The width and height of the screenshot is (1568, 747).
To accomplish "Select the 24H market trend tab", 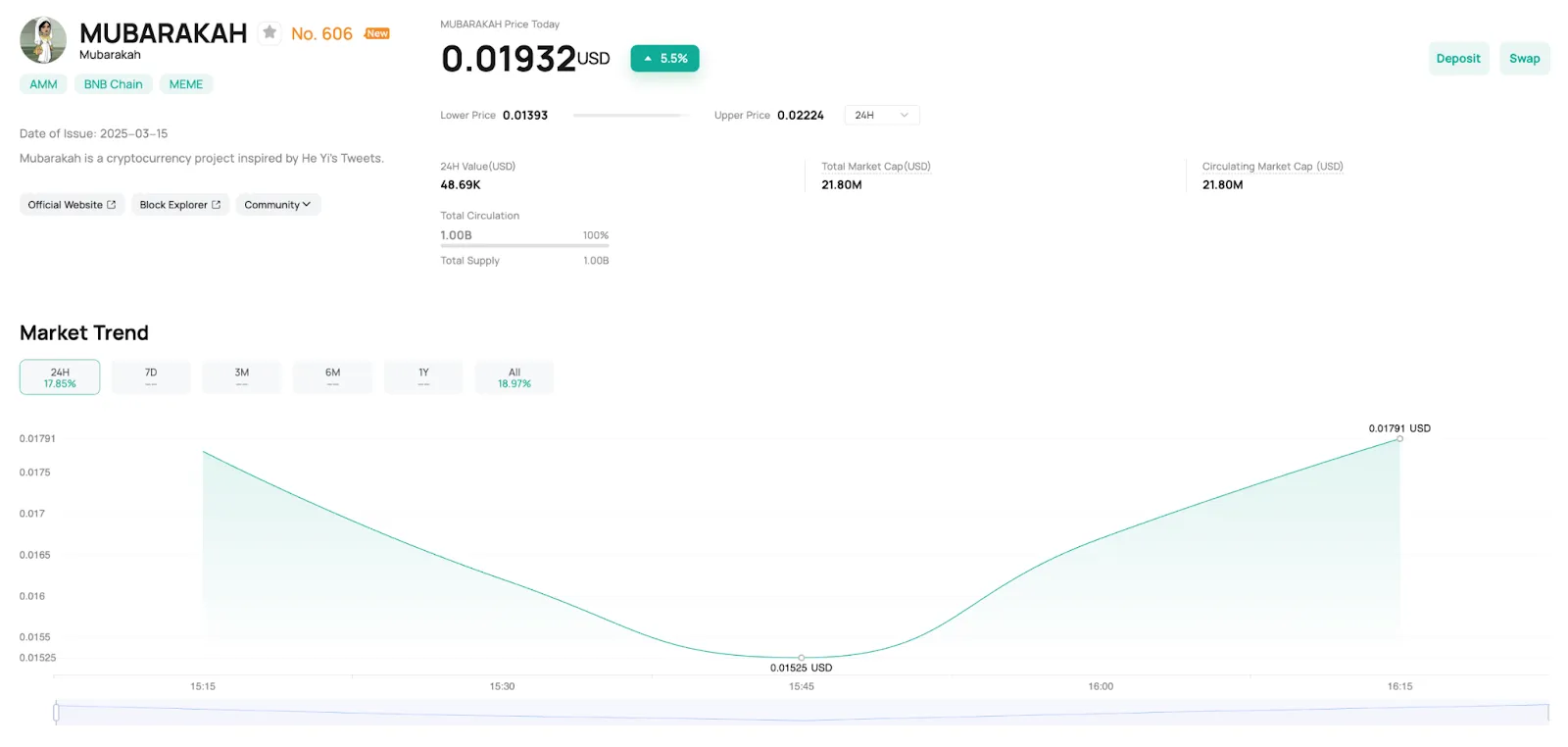I will pyautogui.click(x=60, y=377).
